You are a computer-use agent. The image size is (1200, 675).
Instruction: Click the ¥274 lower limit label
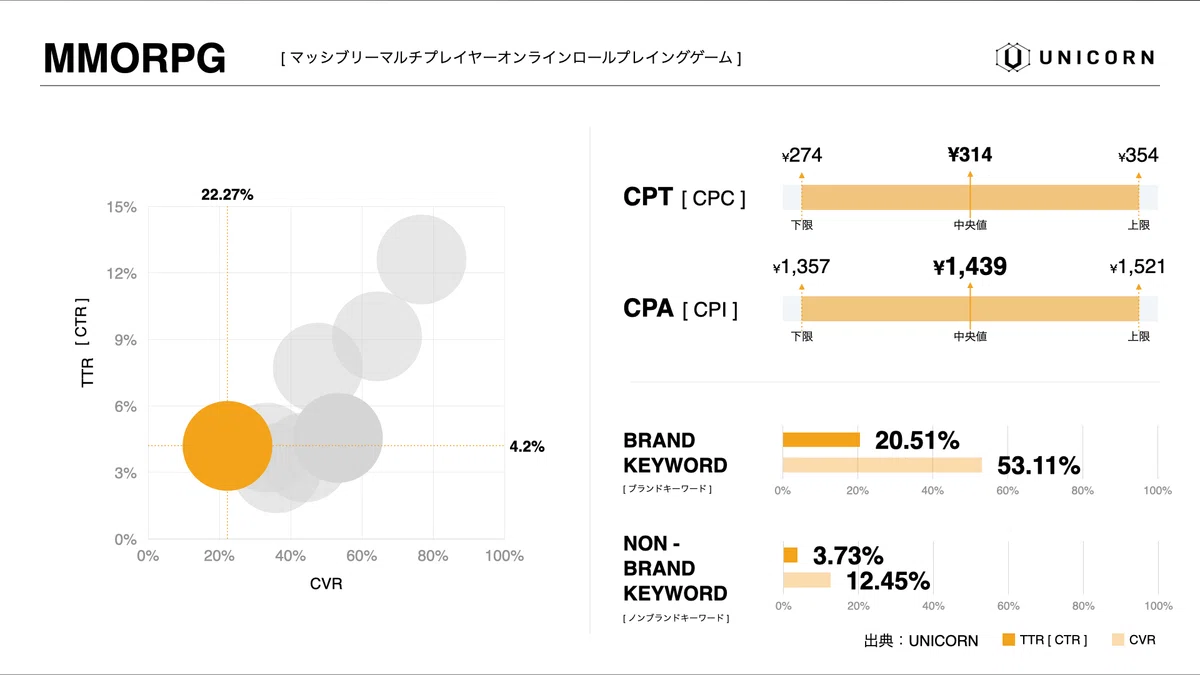coord(802,155)
